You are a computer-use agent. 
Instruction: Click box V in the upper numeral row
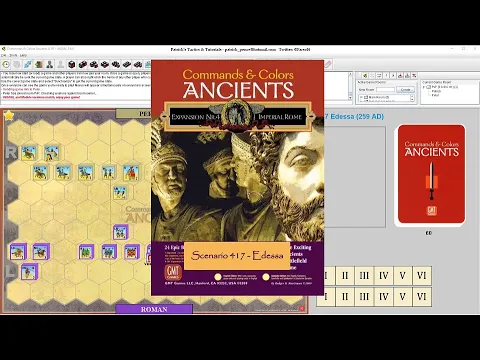pyautogui.click(x=403, y=276)
